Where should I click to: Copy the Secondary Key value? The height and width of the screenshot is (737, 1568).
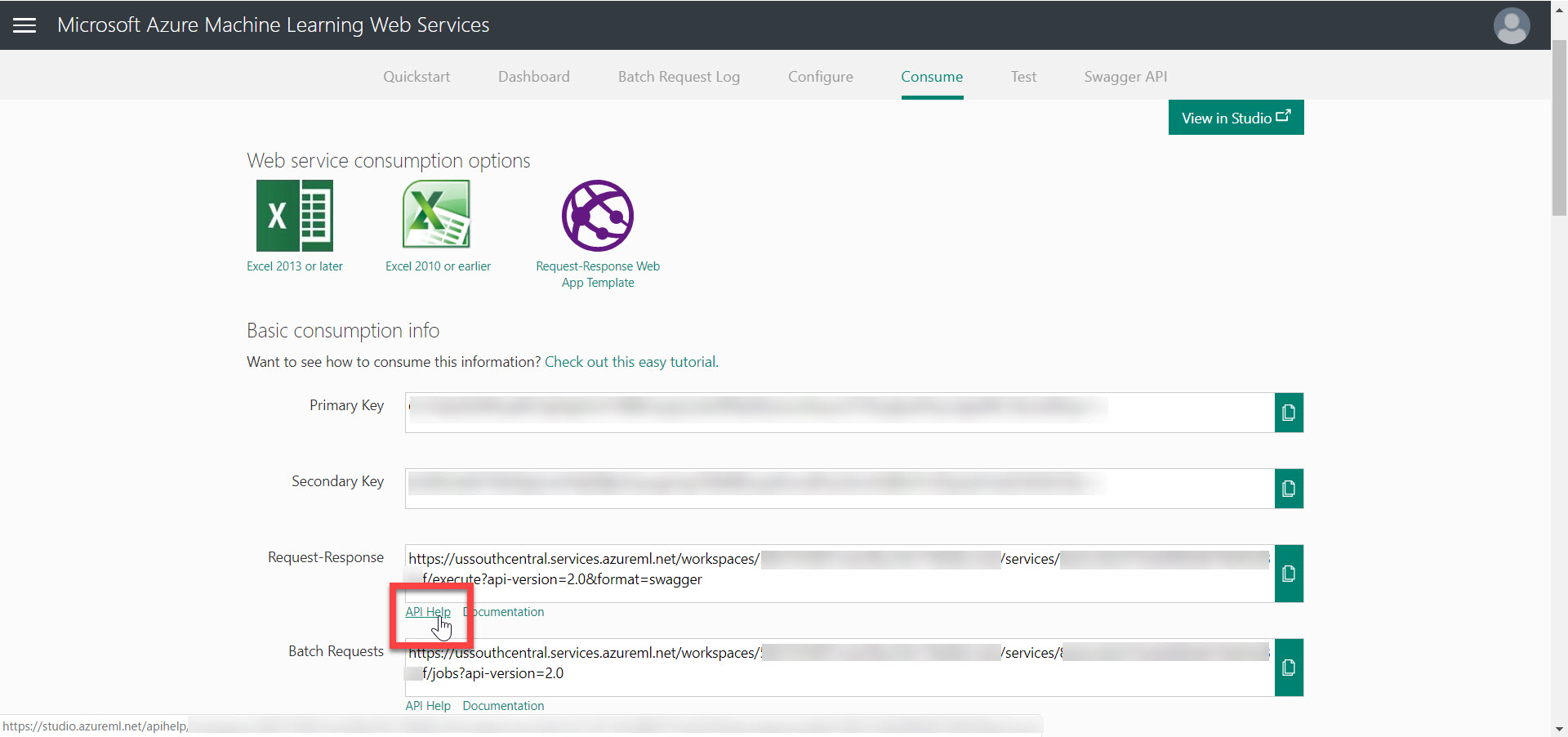click(1289, 489)
